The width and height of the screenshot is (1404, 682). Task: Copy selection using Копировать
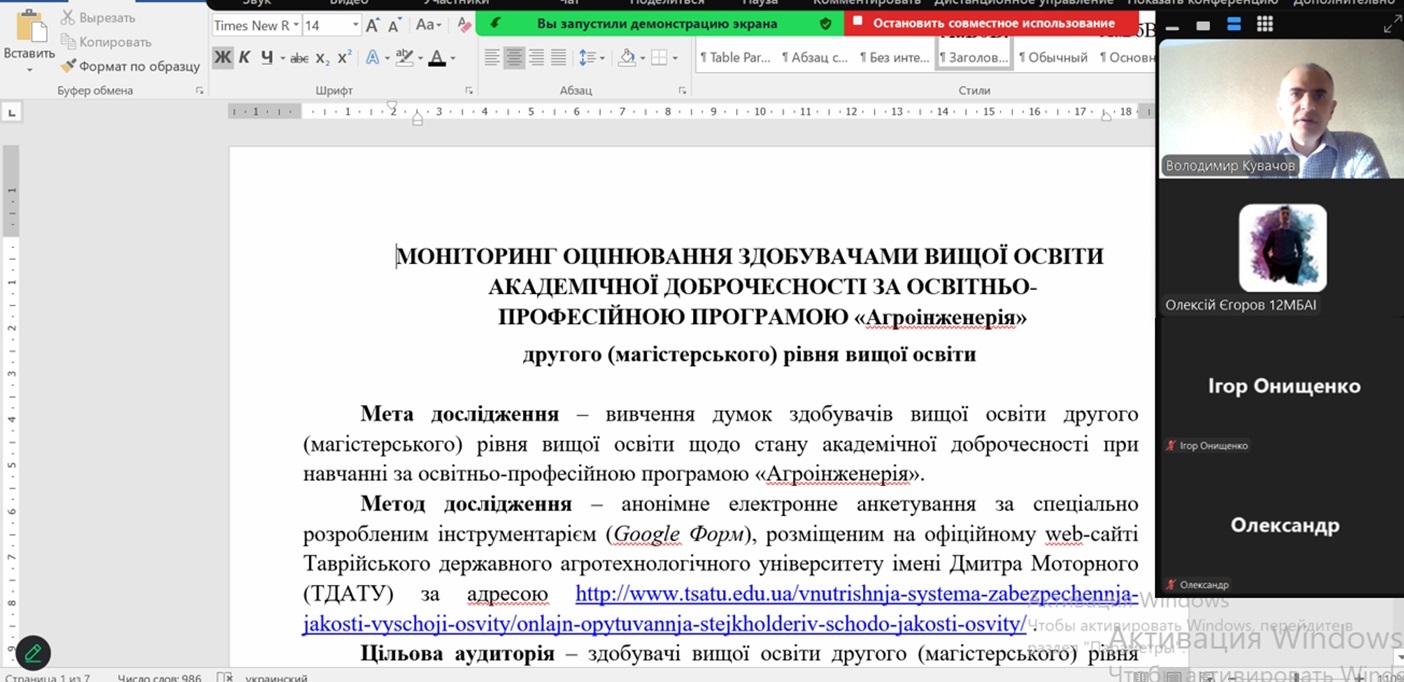tap(106, 42)
